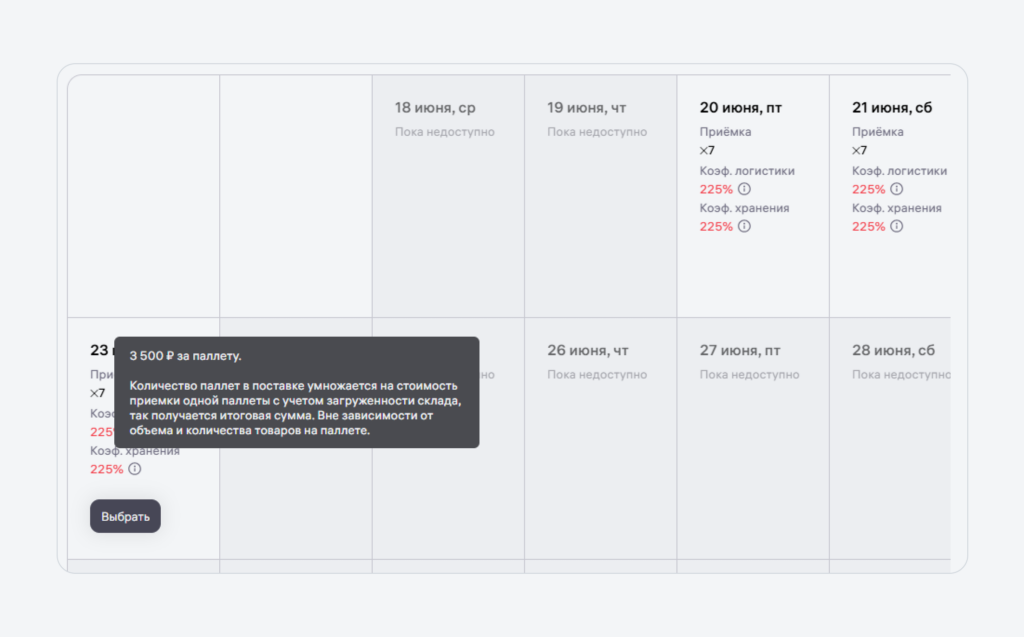Image resolution: width=1024 pixels, height=637 pixels.
Task: Select the 19 июня, чт date cell
Action: pyautogui.click(x=587, y=108)
